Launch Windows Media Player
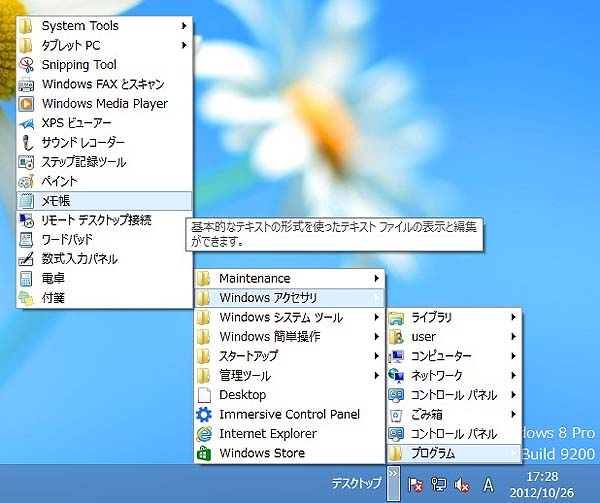The height and width of the screenshot is (503, 600). click(104, 104)
